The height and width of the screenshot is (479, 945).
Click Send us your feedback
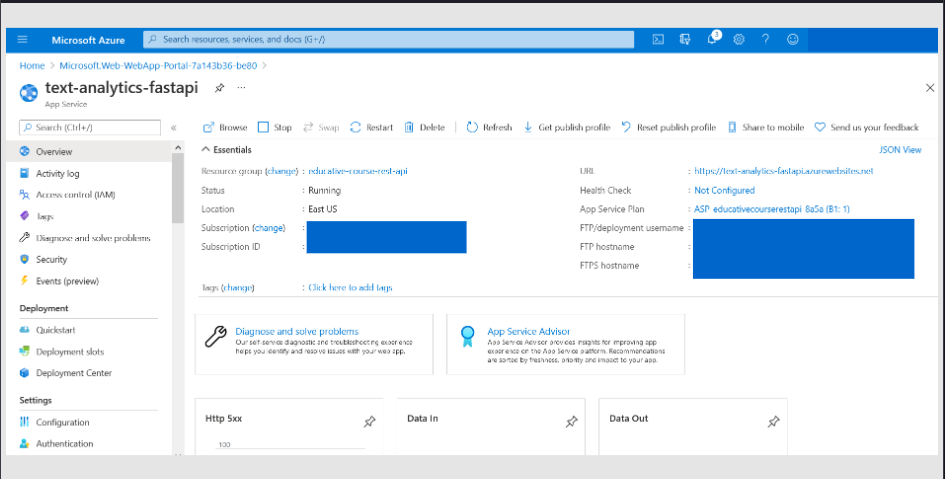[x=867, y=127]
